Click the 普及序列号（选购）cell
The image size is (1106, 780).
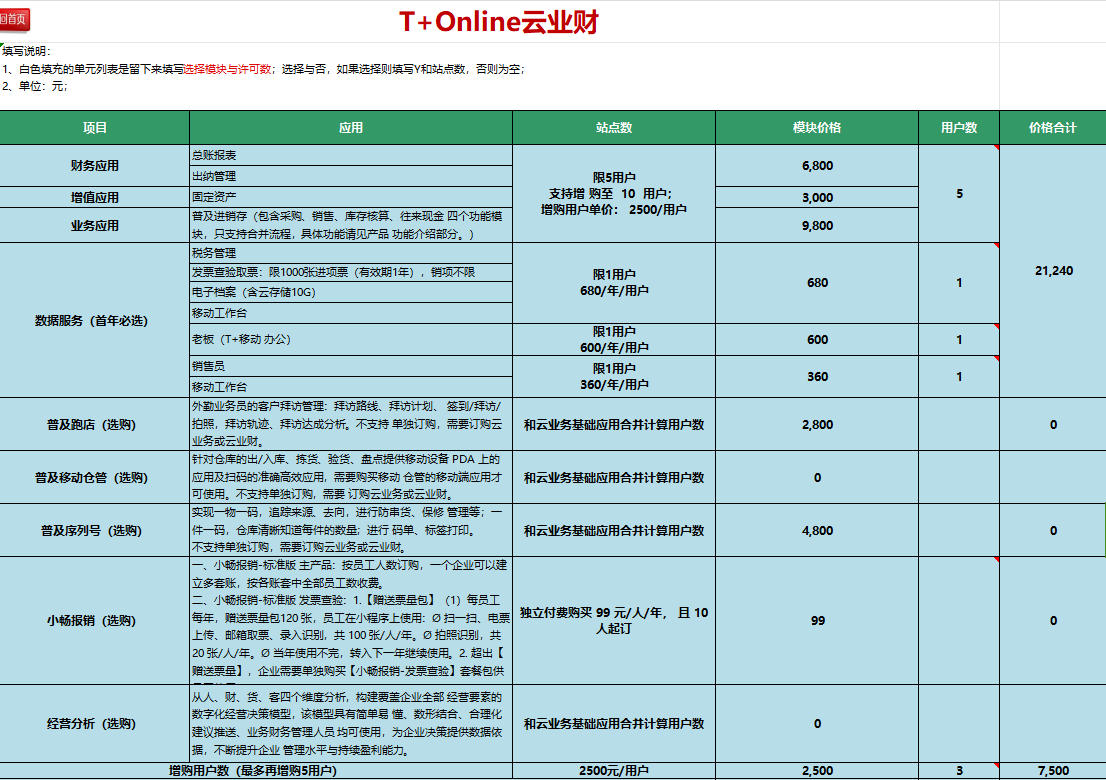tap(95, 530)
